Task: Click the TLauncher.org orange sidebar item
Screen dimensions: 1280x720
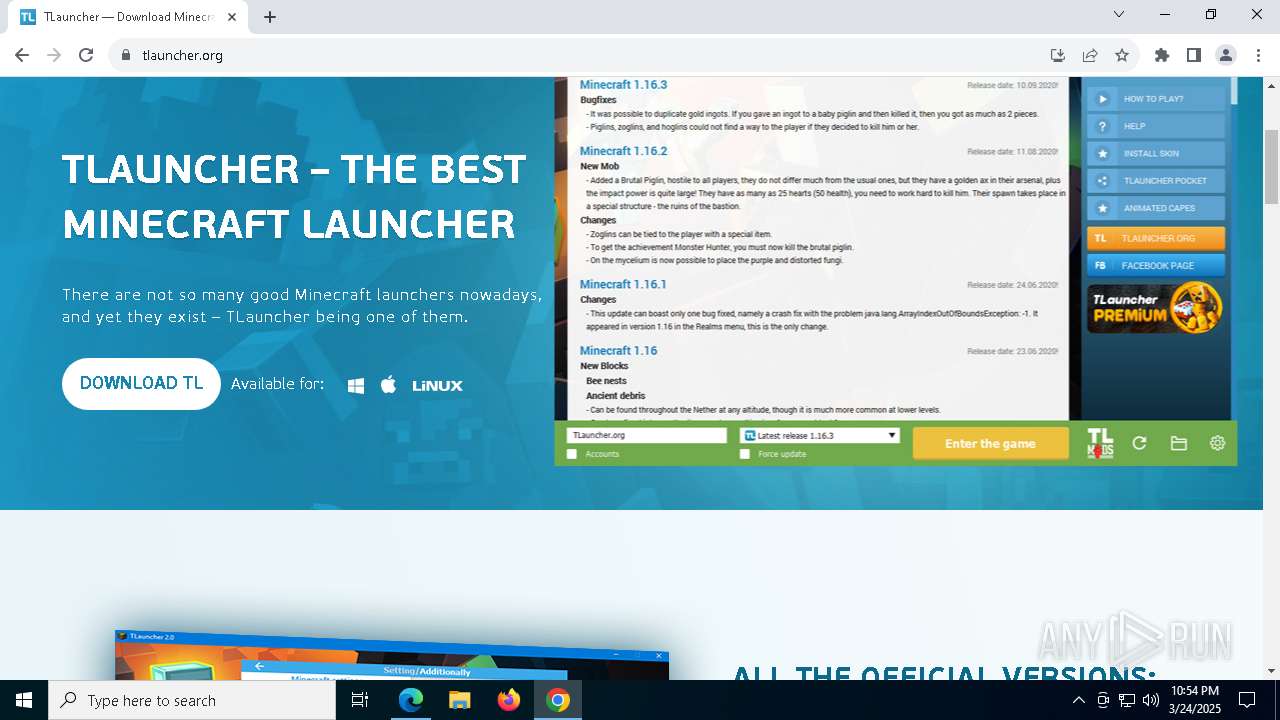Action: point(1156,239)
